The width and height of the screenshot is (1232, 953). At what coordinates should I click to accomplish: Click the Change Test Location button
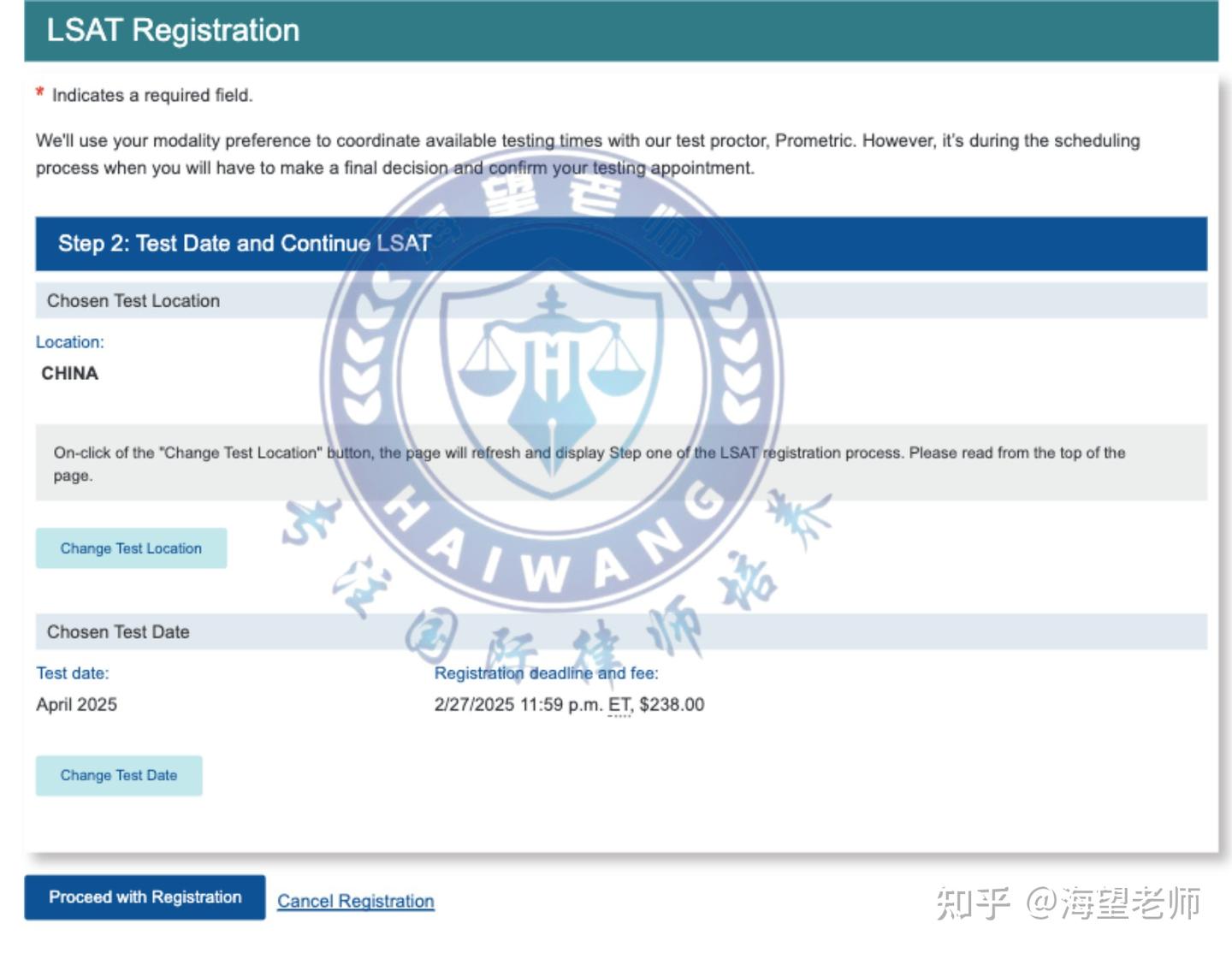click(x=131, y=548)
